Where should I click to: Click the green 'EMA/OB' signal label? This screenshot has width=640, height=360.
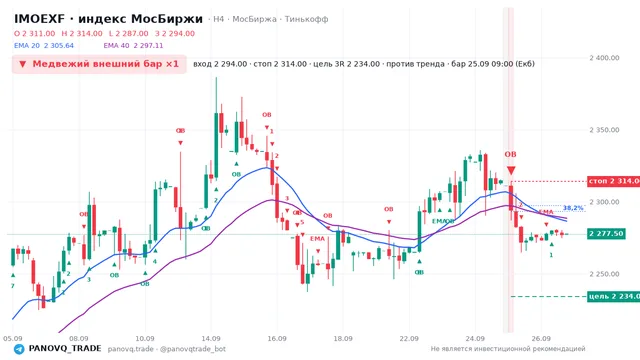(443, 221)
